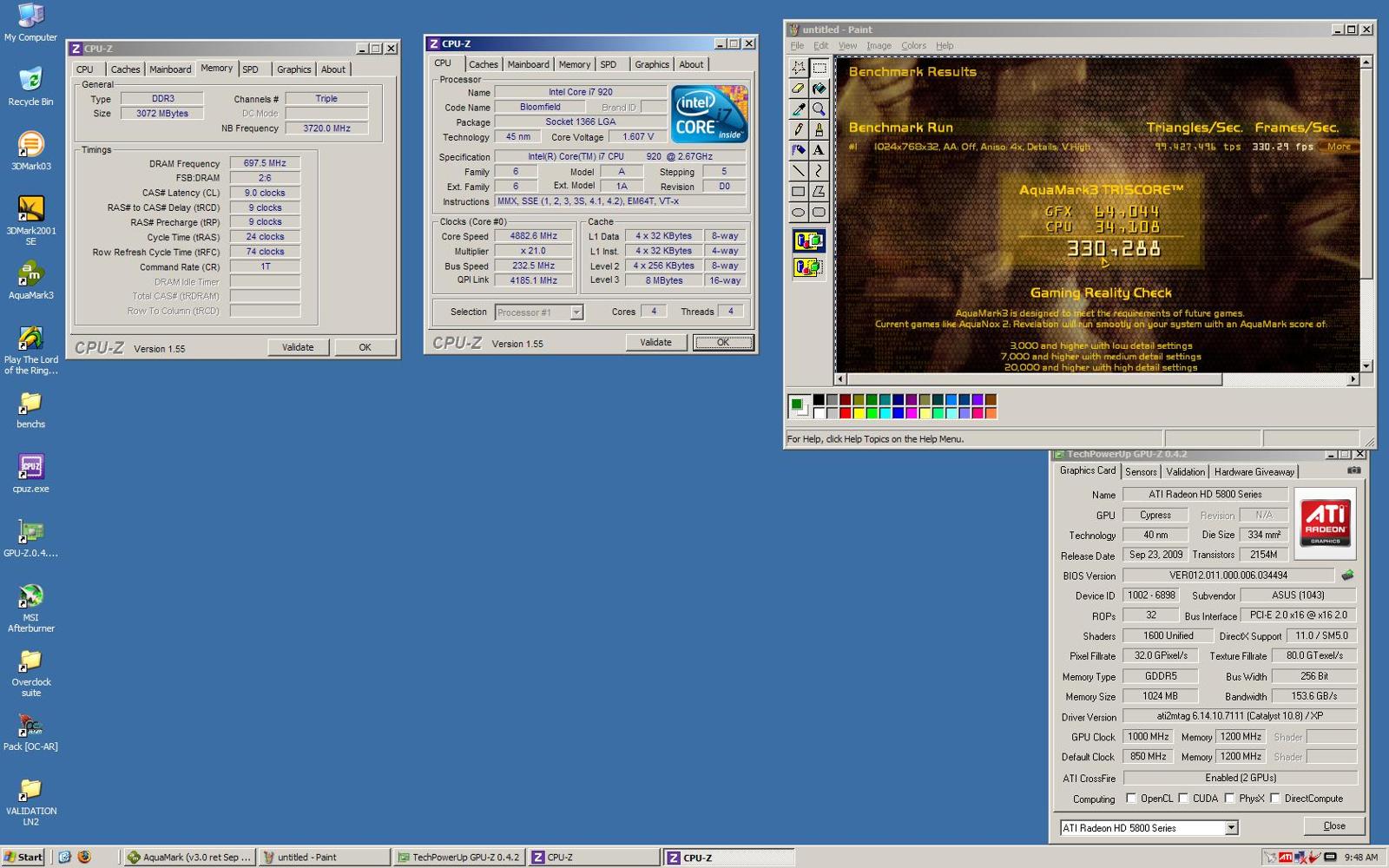The width and height of the screenshot is (1389, 868).
Task: Choose the Fill With Color bucket tool
Action: 819,89
